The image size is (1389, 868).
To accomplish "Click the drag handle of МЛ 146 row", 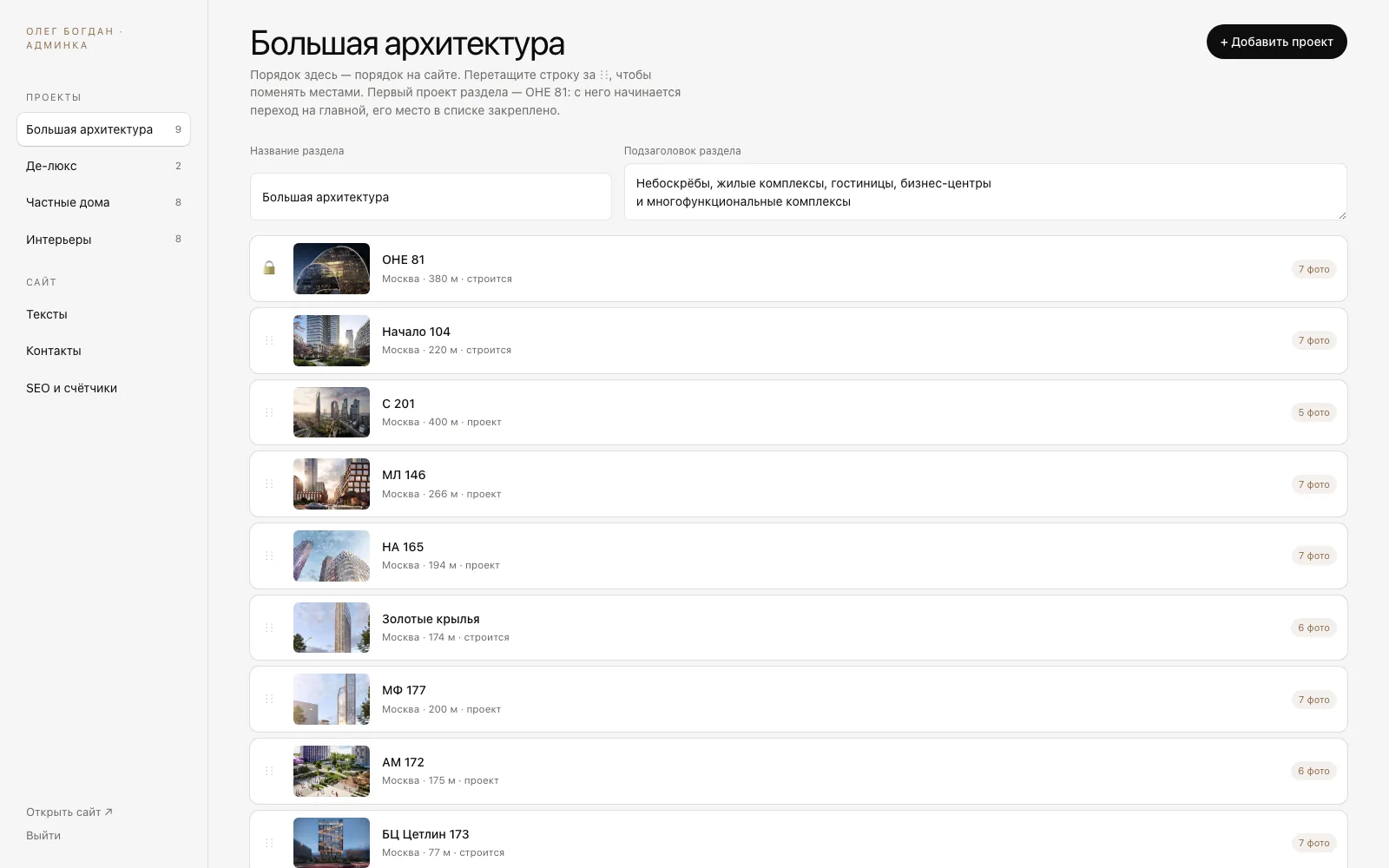I will (x=269, y=483).
